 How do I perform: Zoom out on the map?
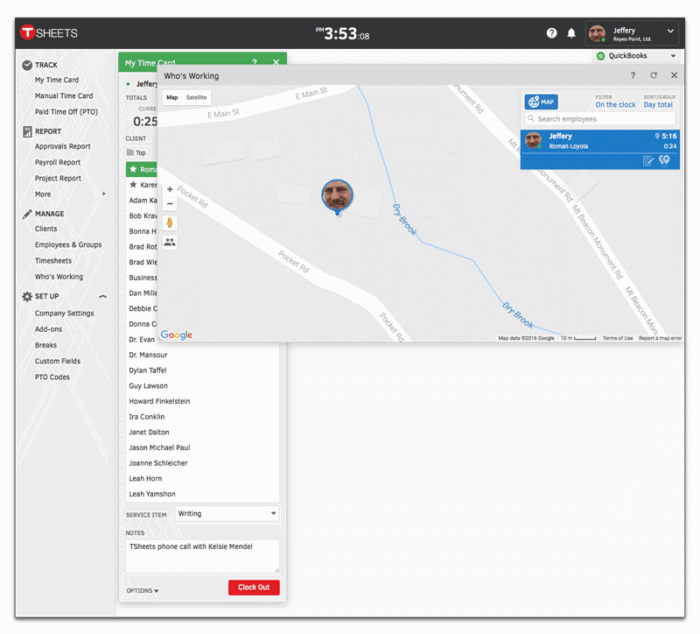tap(170, 204)
